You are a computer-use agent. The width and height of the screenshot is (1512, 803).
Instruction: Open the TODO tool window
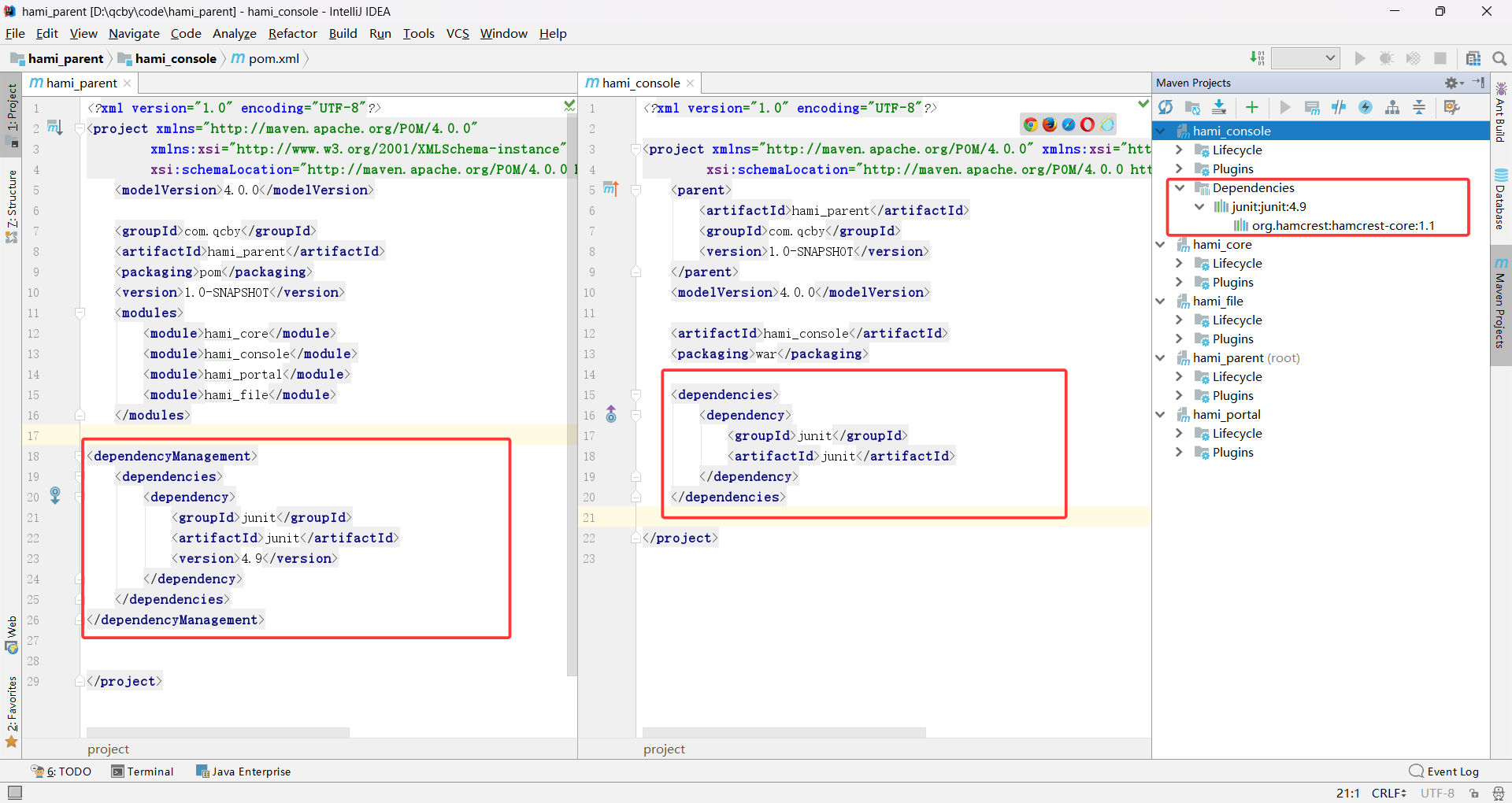pos(61,772)
